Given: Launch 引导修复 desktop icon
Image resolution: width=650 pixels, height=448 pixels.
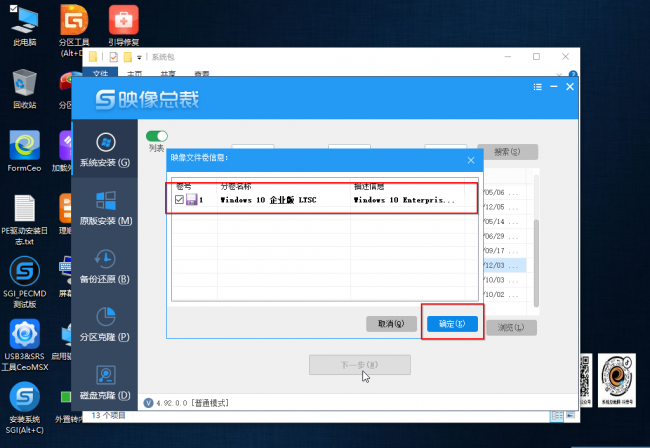Looking at the screenshot, I should (124, 26).
